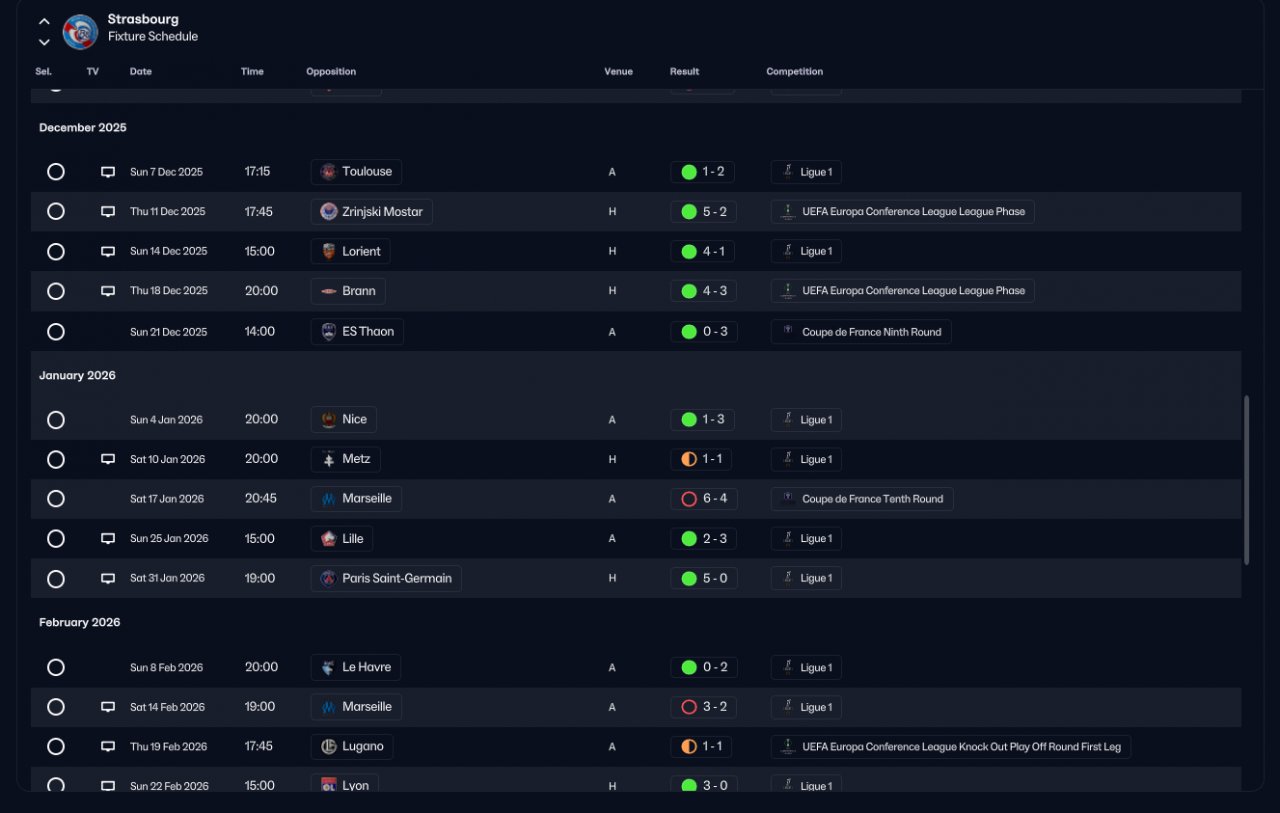This screenshot has width=1280, height=813.
Task: Click the up chevron beside Strasbourg
Action: pos(44,21)
